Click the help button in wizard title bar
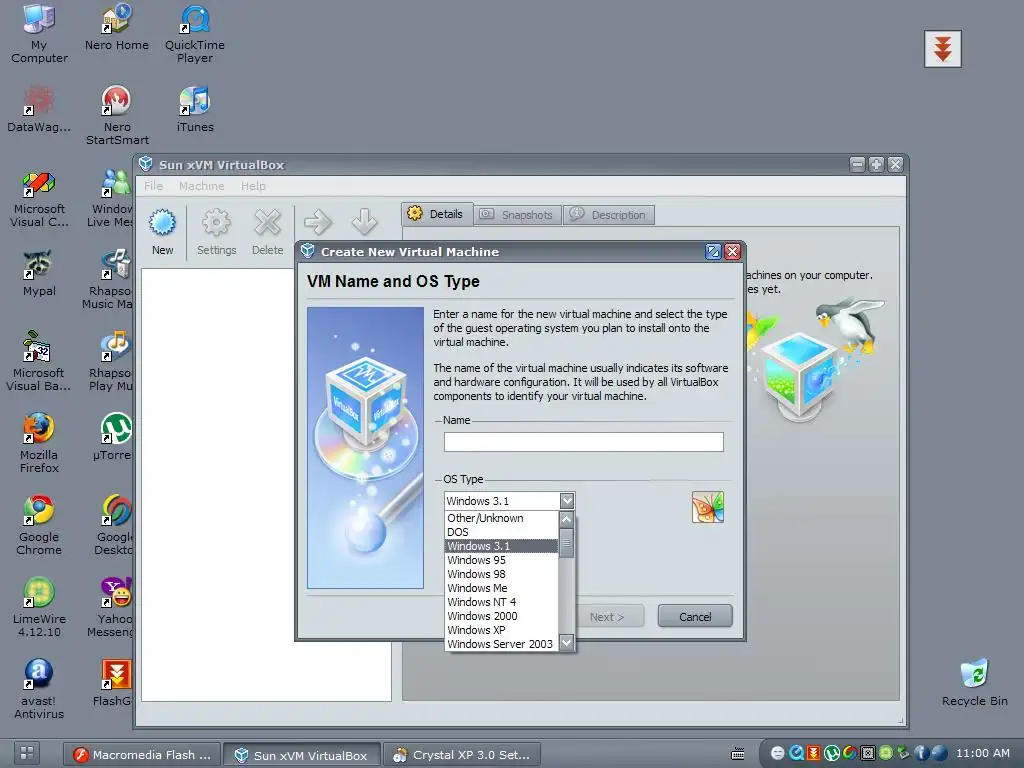 pos(713,251)
